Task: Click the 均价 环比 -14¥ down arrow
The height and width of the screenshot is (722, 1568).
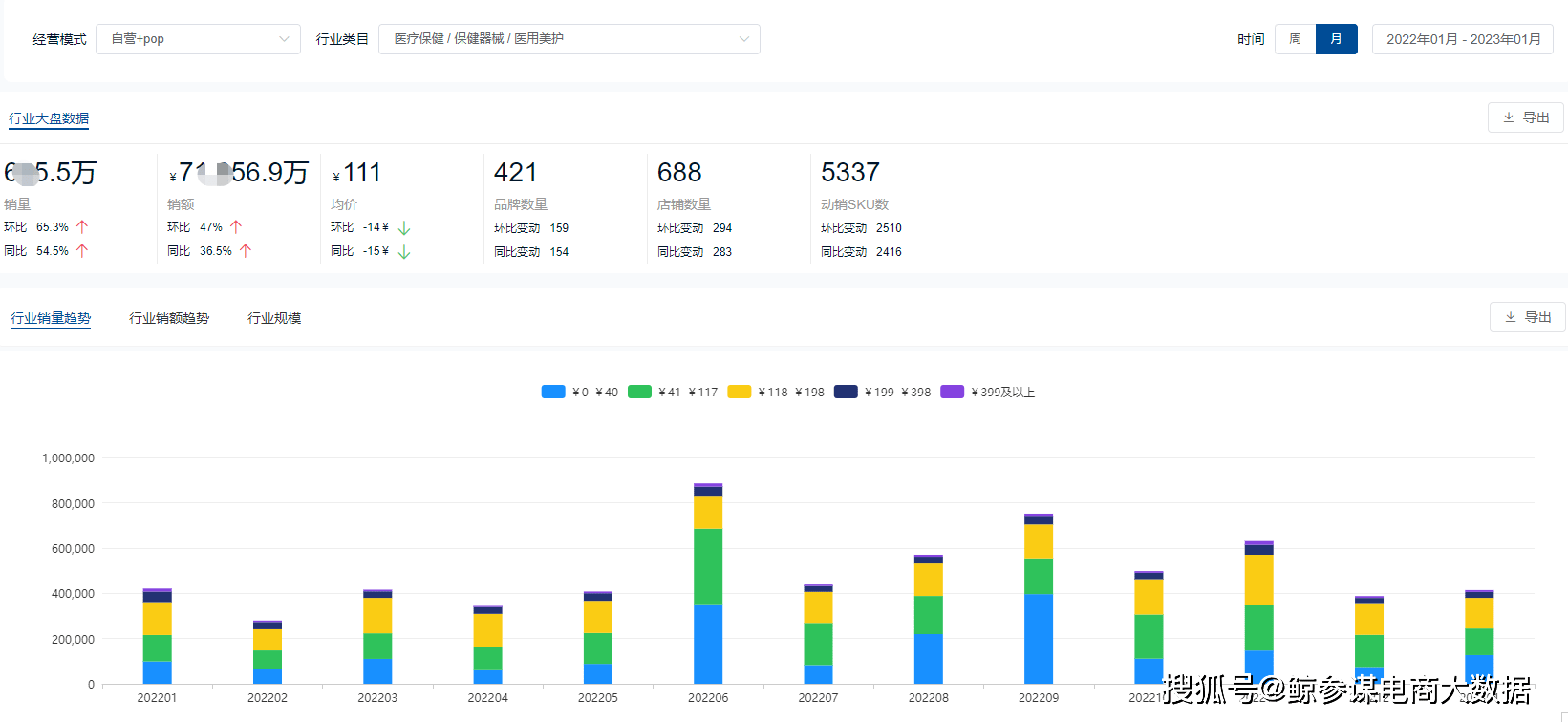Action: pyautogui.click(x=404, y=228)
